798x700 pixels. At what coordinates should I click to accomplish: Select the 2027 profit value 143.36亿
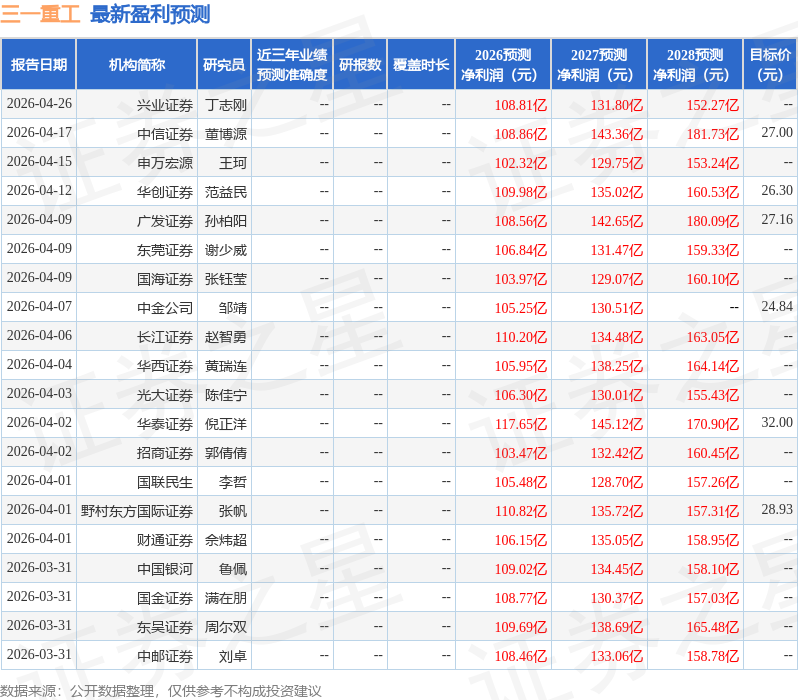point(617,134)
